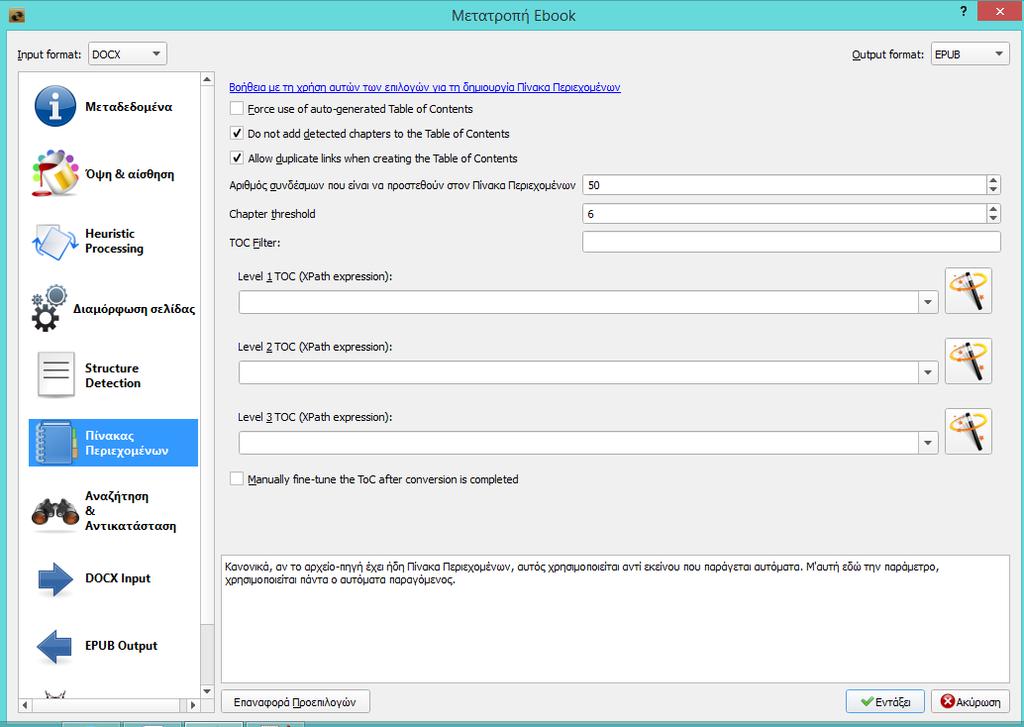Open the Output format dropdown
The width and height of the screenshot is (1024, 727).
pos(970,54)
